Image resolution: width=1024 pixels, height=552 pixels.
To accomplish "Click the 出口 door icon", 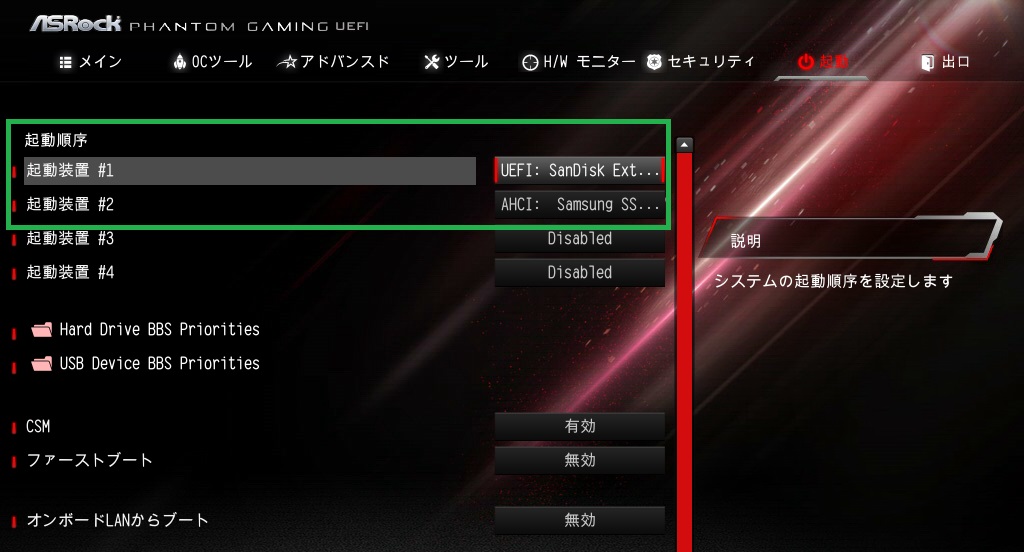I will click(927, 63).
